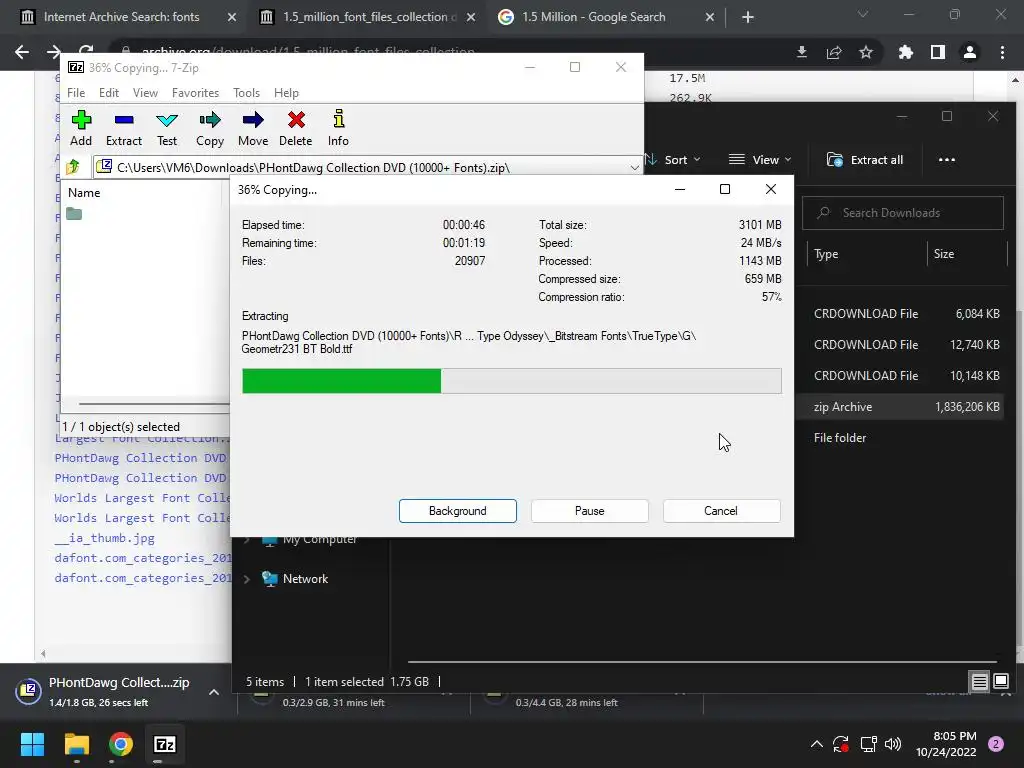The width and height of the screenshot is (1024, 768).
Task: Open the Favorites menu in 7-Zip
Action: coord(195,93)
